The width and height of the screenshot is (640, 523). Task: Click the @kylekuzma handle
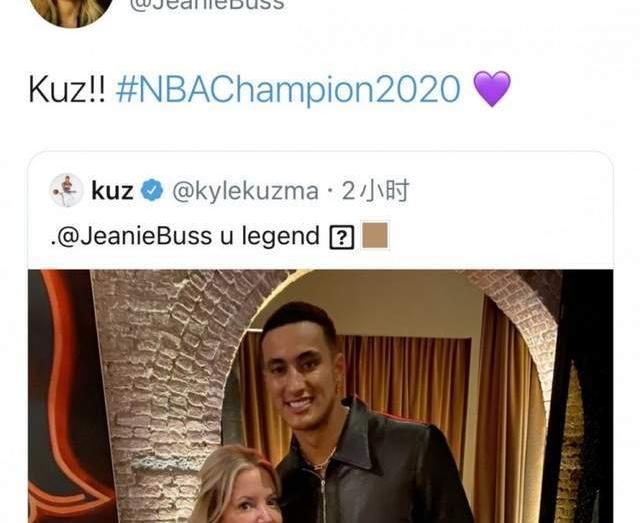pyautogui.click(x=245, y=191)
